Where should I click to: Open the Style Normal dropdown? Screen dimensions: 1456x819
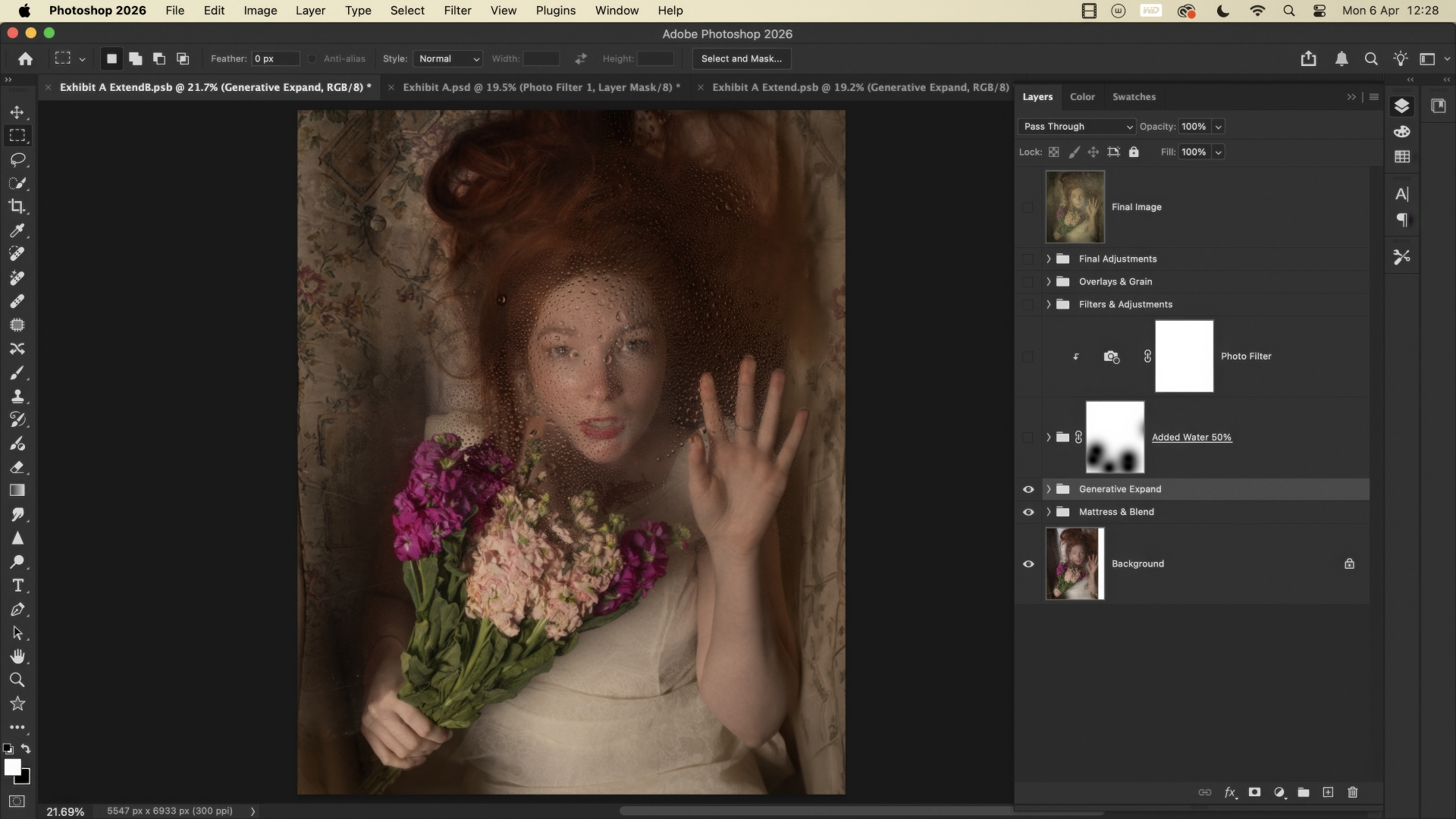pyautogui.click(x=448, y=58)
